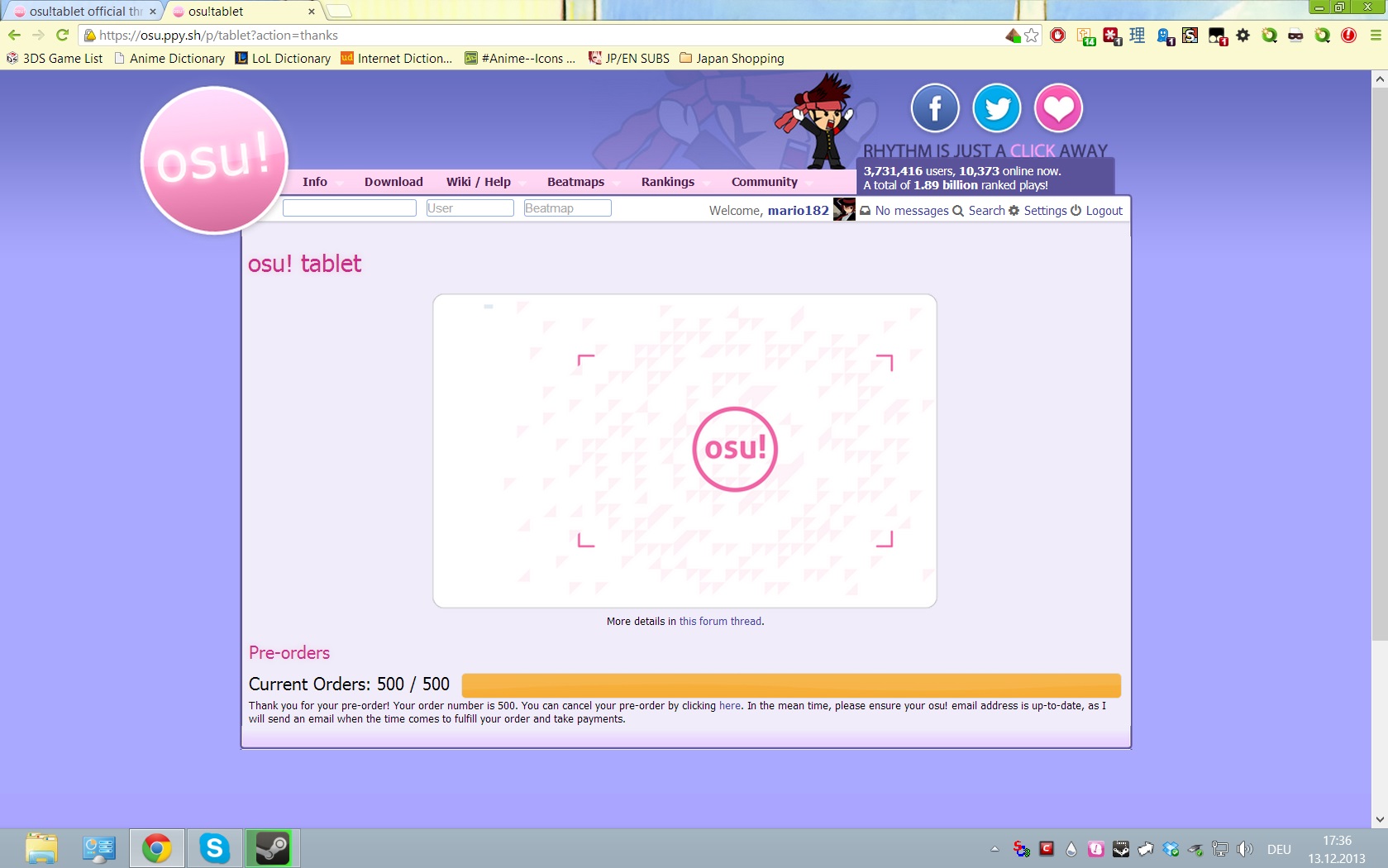Click 'here' to cancel the pre-order
Viewport: 1388px width, 868px height.
729,706
